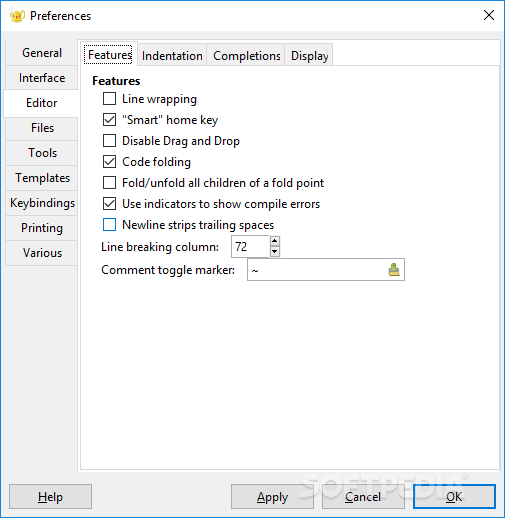Go to Files preferences section
505x518 pixels.
pyautogui.click(x=42, y=128)
